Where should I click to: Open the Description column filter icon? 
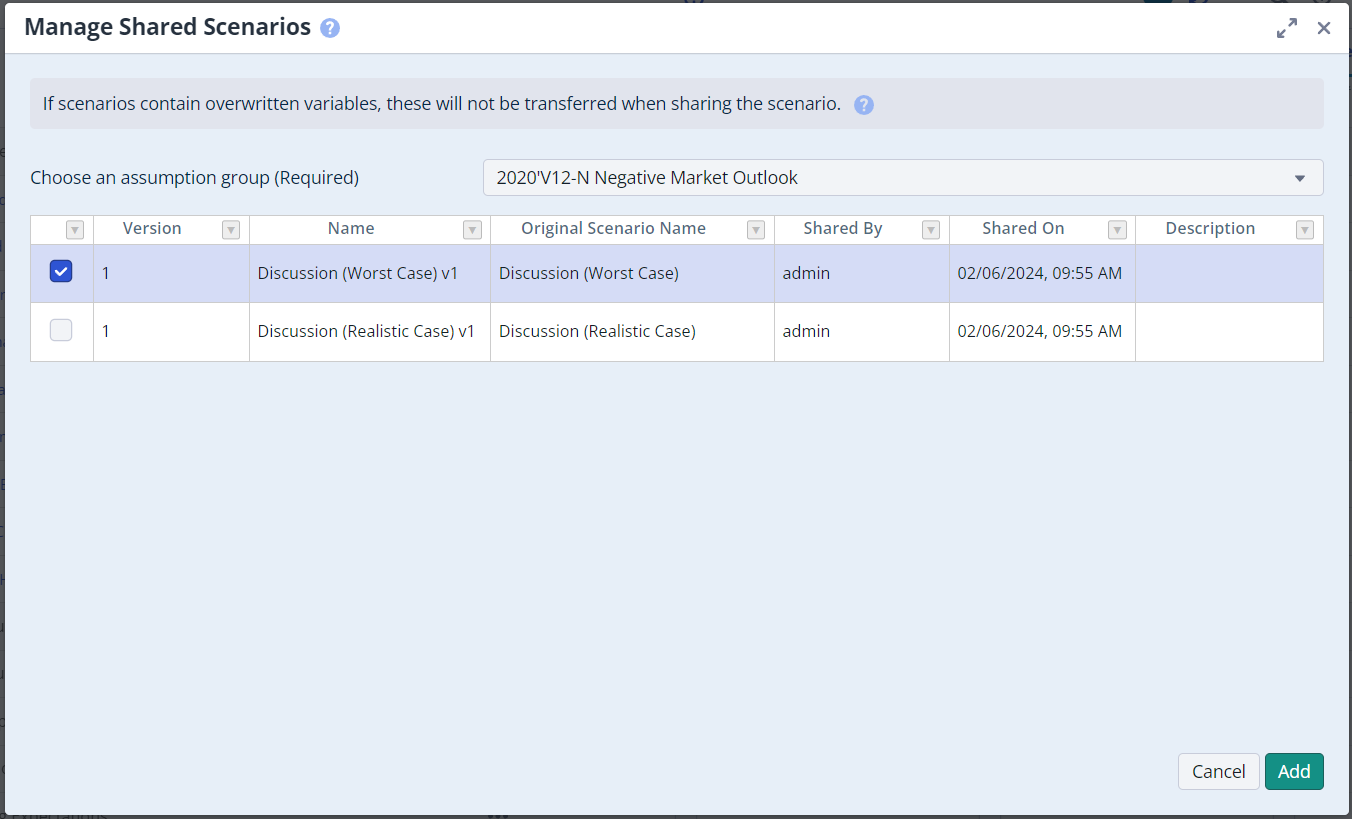pos(1305,230)
